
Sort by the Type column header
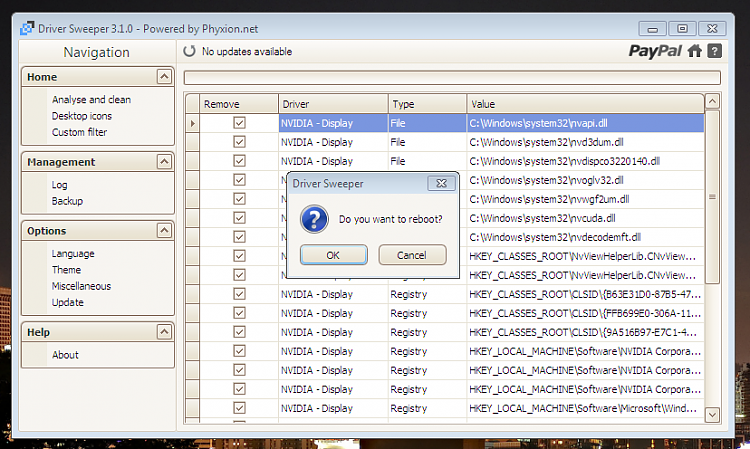pos(427,104)
